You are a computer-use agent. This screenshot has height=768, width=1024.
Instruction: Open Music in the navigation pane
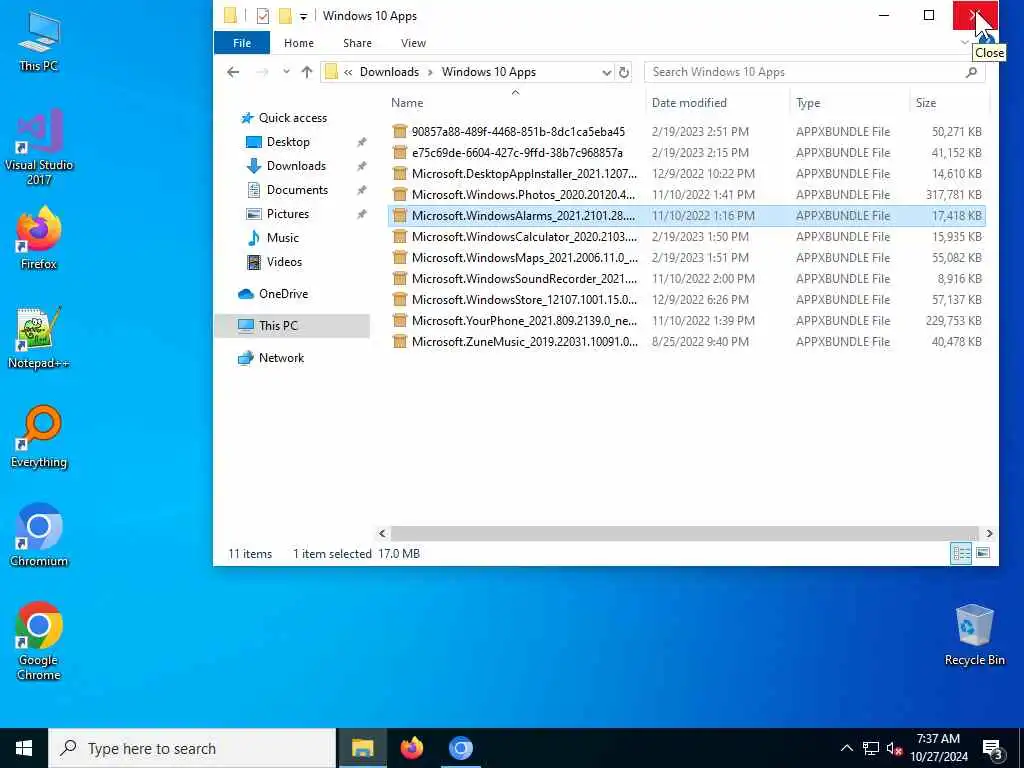pyautogui.click(x=282, y=238)
